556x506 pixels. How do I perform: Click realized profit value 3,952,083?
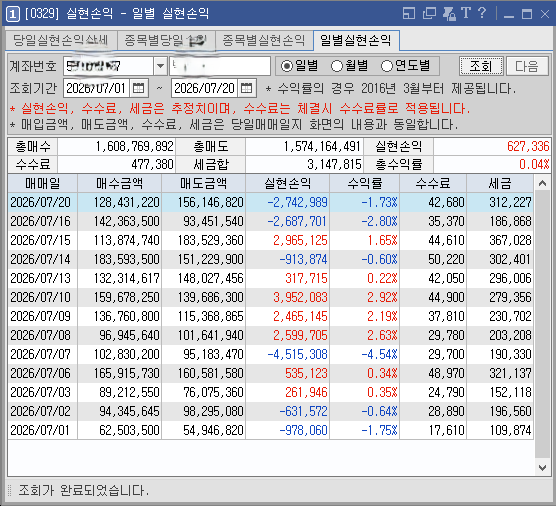click(x=300, y=298)
